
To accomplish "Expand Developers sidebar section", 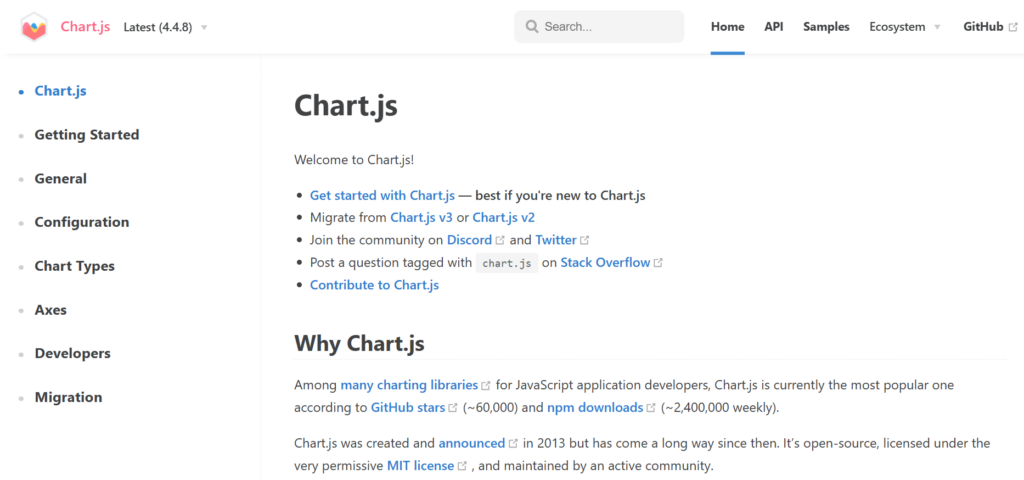I will point(72,353).
